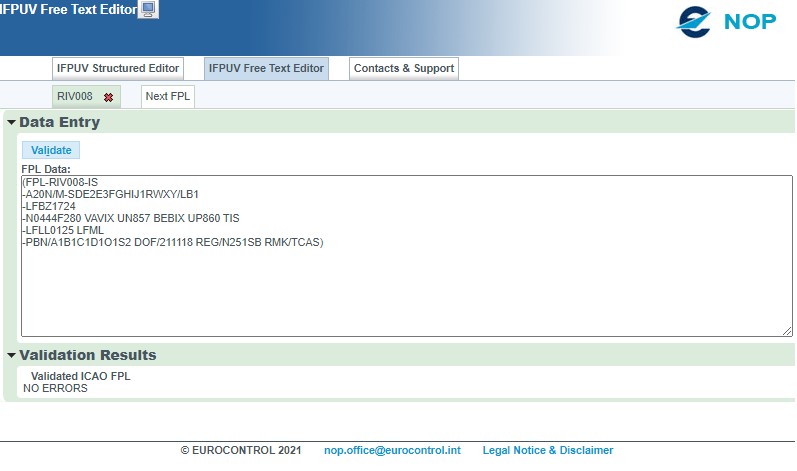Open the Legal Notice & Disclaimer link
The image size is (797, 471).
coord(548,450)
